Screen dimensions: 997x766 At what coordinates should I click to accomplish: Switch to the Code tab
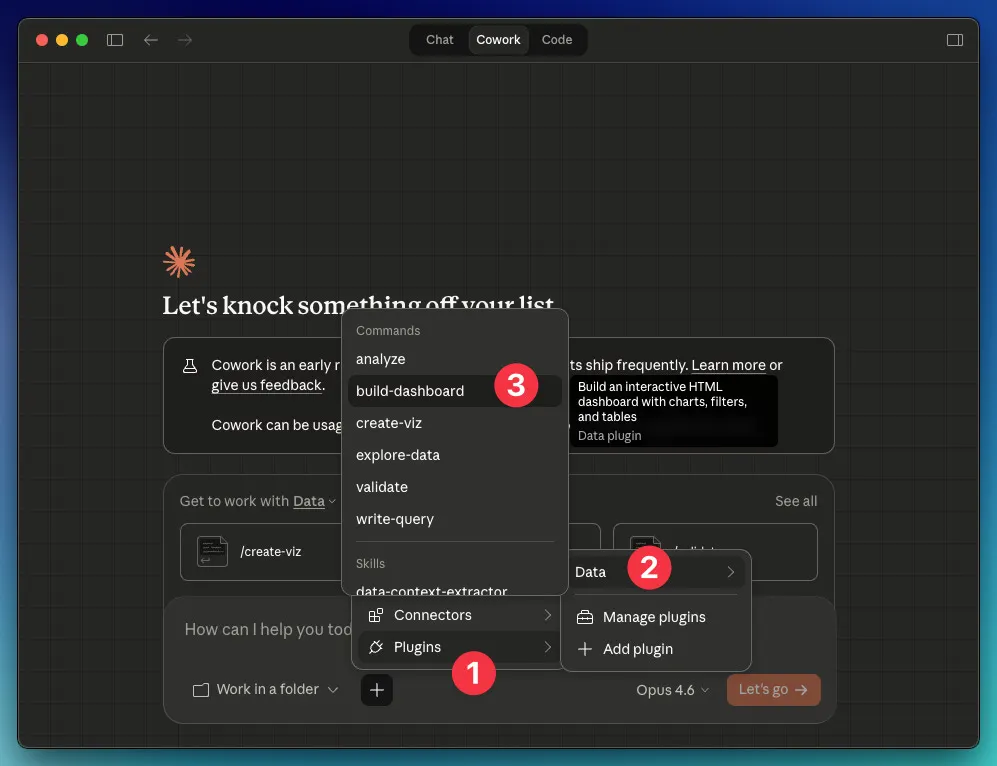(557, 40)
